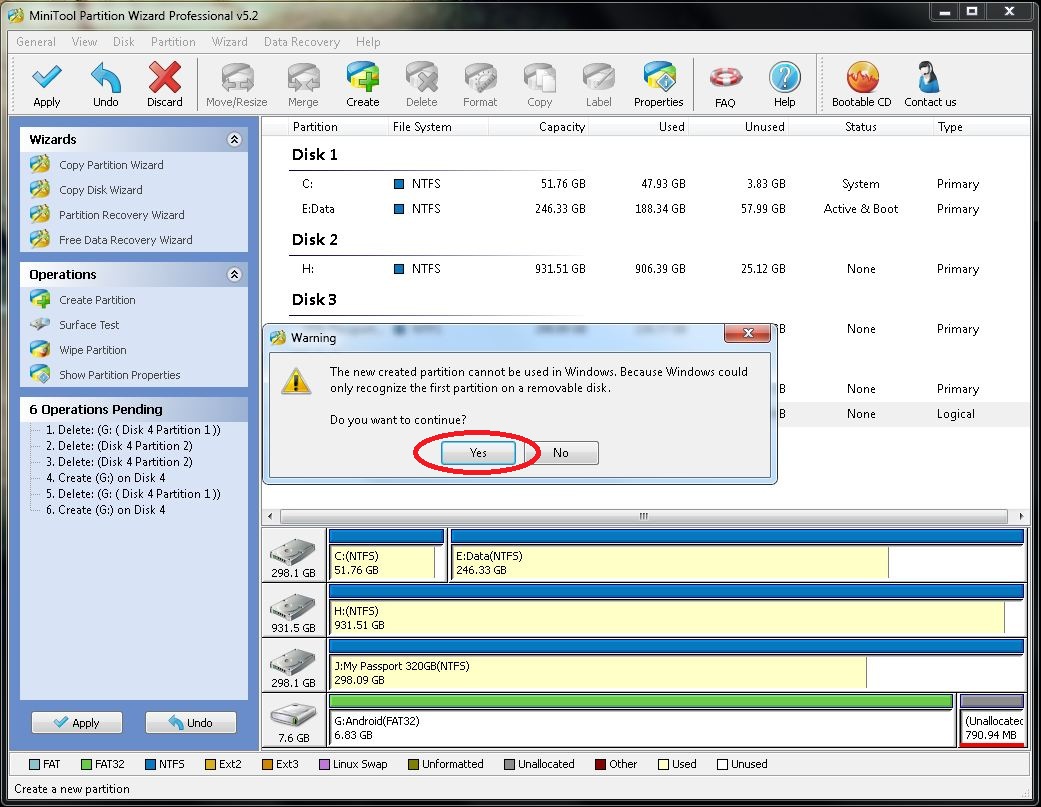Open the Disk menu
Viewport: 1041px width, 807px height.
[123, 42]
